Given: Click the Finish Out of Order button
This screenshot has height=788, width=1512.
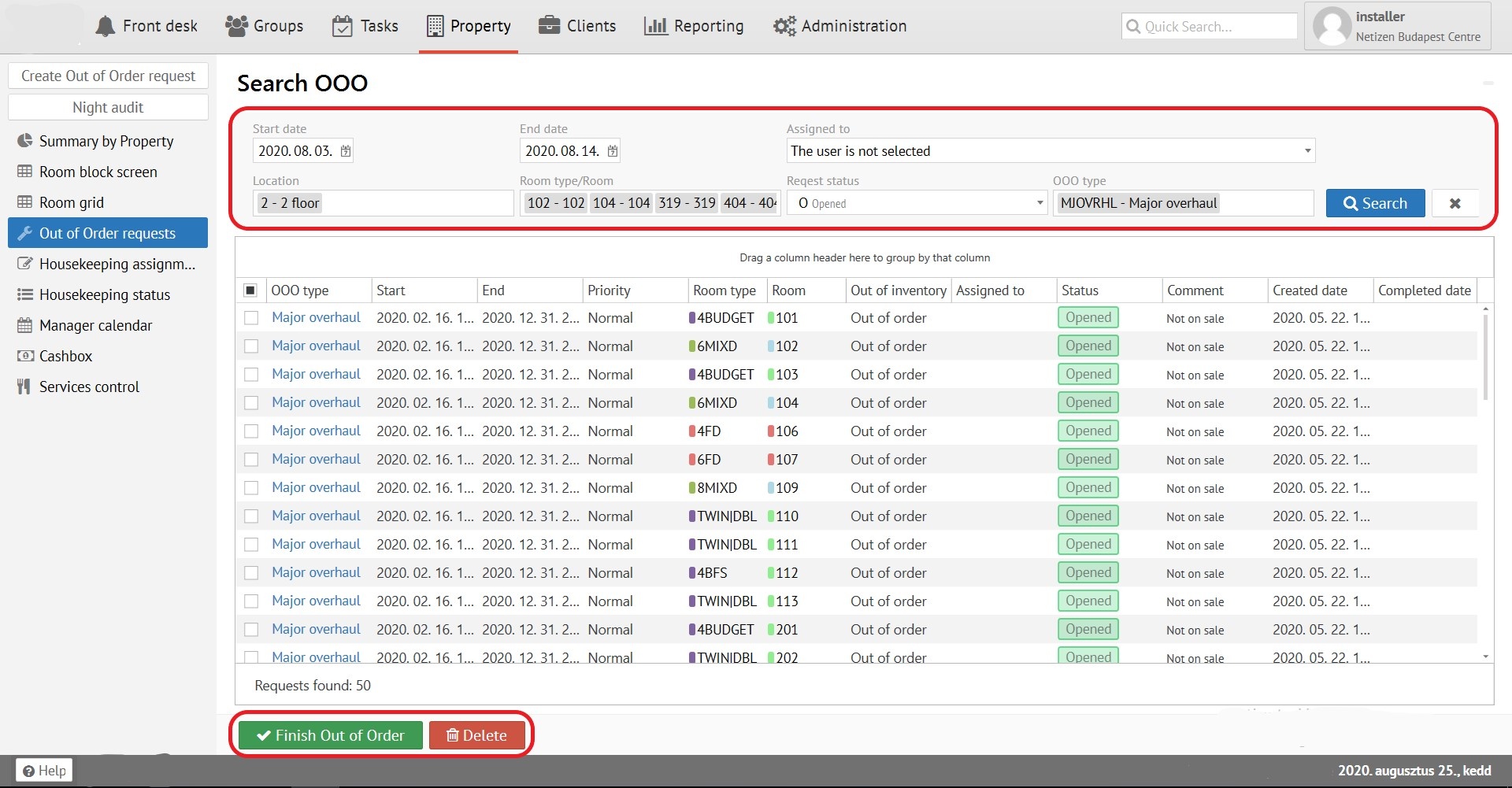Looking at the screenshot, I should click(331, 735).
